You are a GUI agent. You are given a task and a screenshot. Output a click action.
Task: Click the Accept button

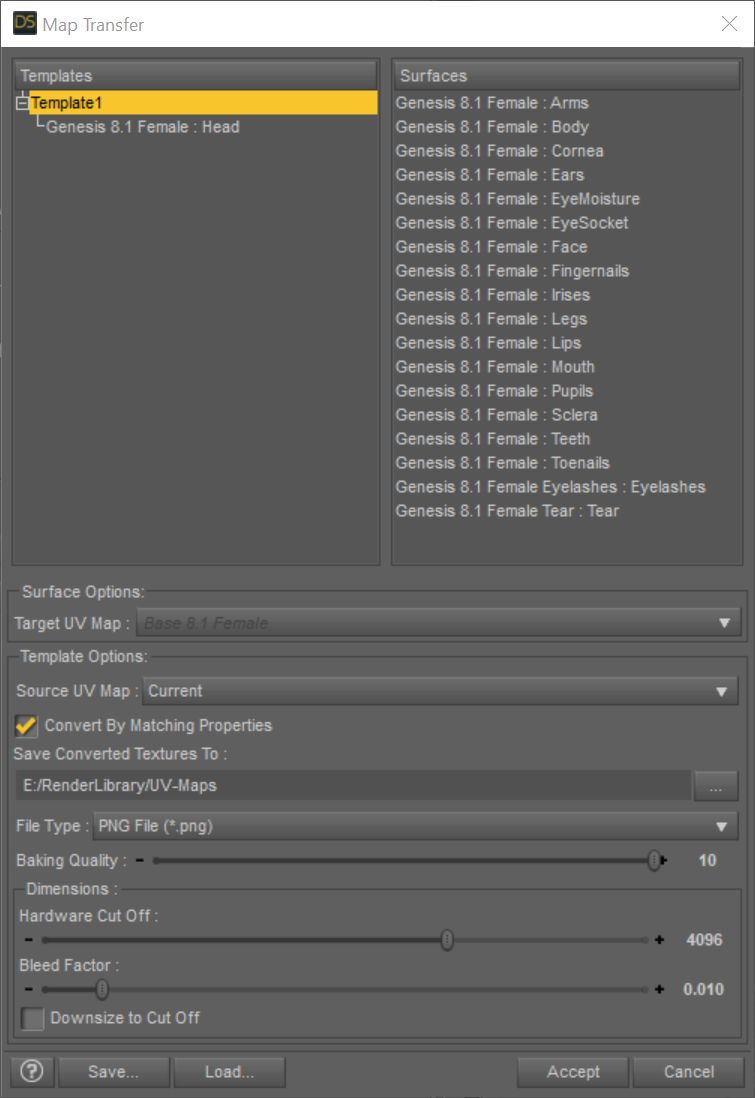[x=573, y=1071]
